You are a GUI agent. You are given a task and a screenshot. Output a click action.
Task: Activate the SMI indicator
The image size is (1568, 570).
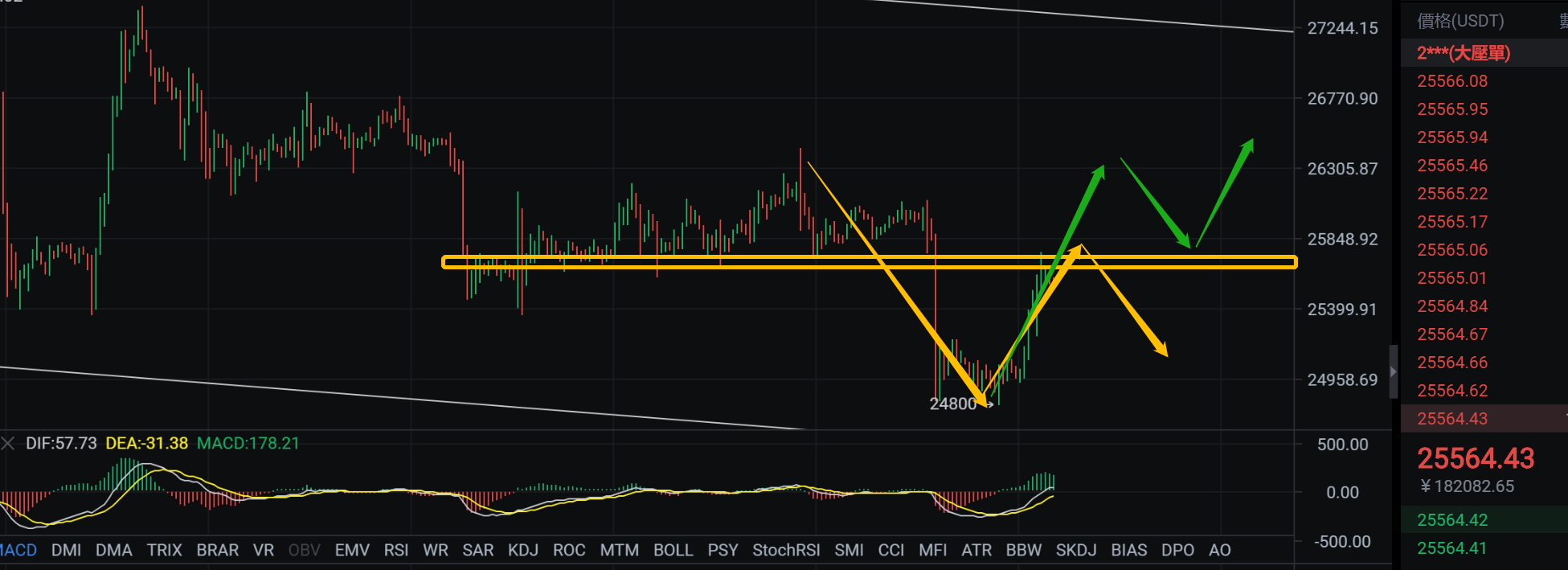pos(849,550)
